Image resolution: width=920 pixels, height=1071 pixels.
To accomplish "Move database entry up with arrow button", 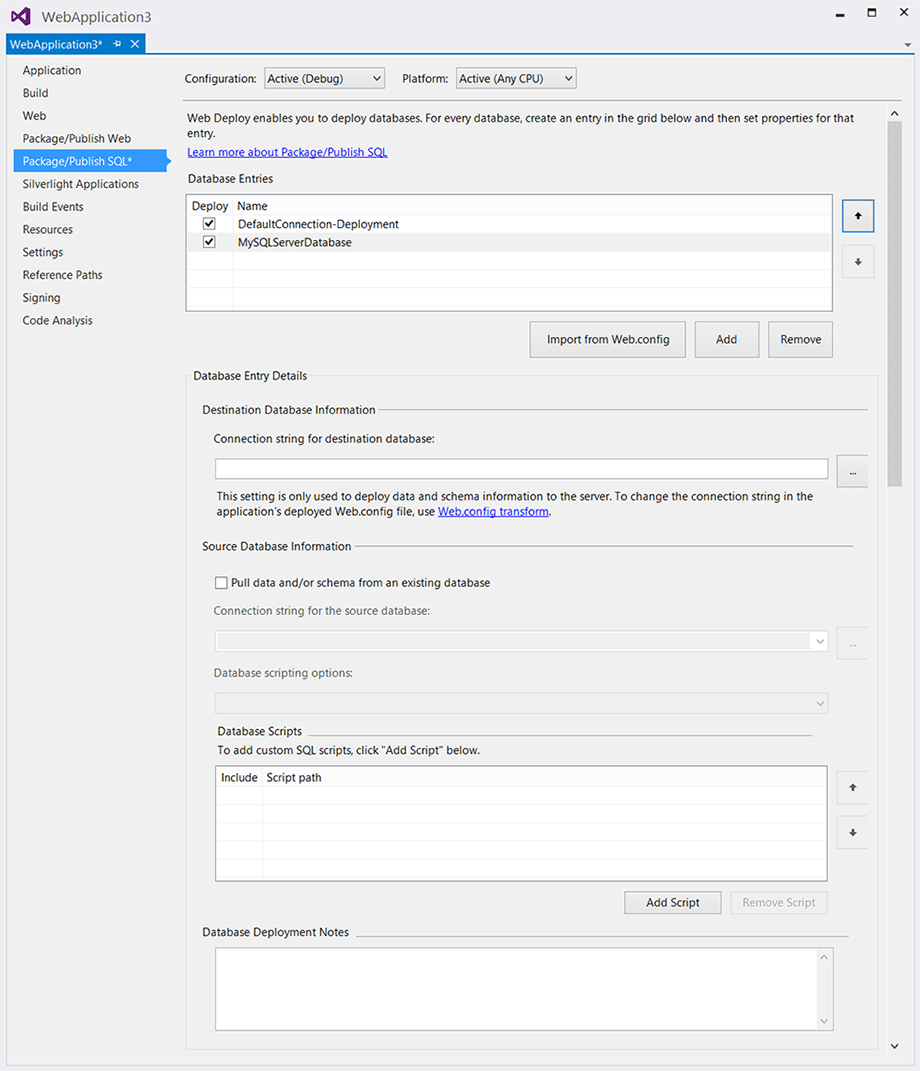I will (858, 216).
